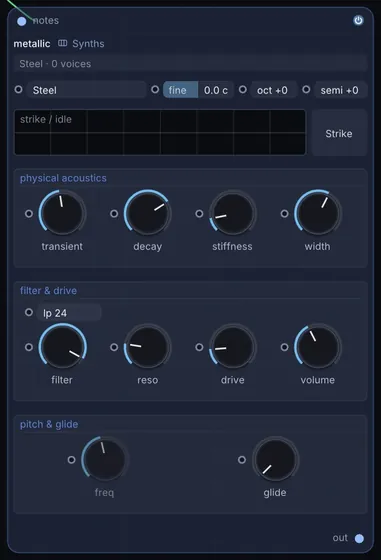Click modulation port beside freq knob
This screenshot has height=560, width=381.
pos(71,460)
